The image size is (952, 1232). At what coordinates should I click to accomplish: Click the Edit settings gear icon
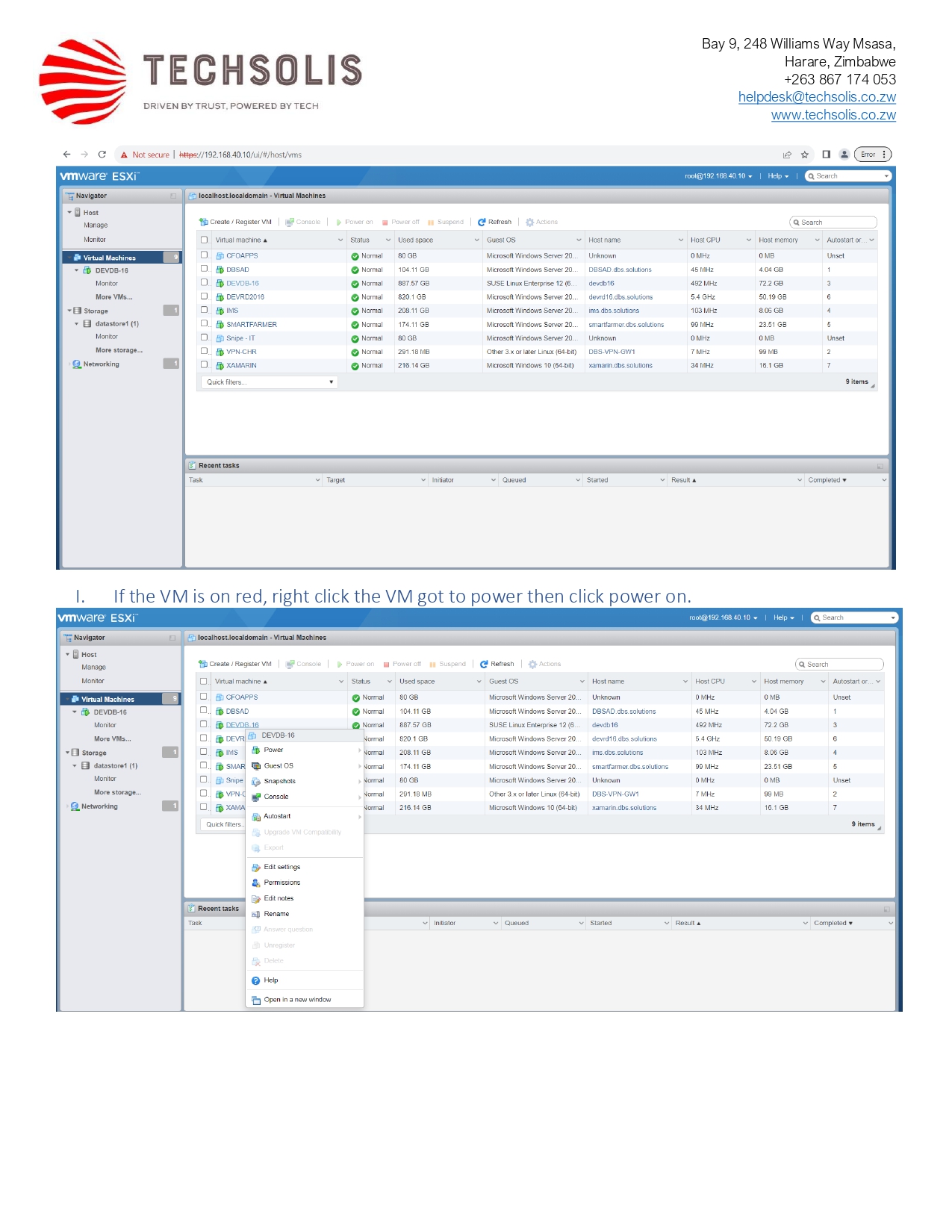coord(256,868)
